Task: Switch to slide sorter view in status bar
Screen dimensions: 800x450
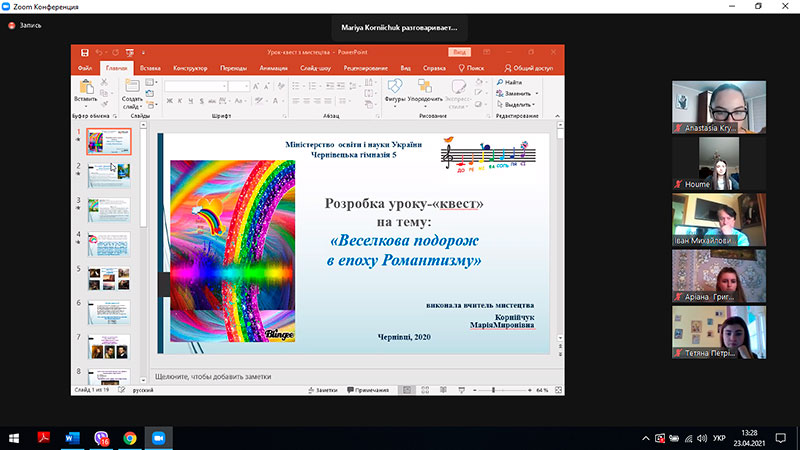Action: click(425, 390)
